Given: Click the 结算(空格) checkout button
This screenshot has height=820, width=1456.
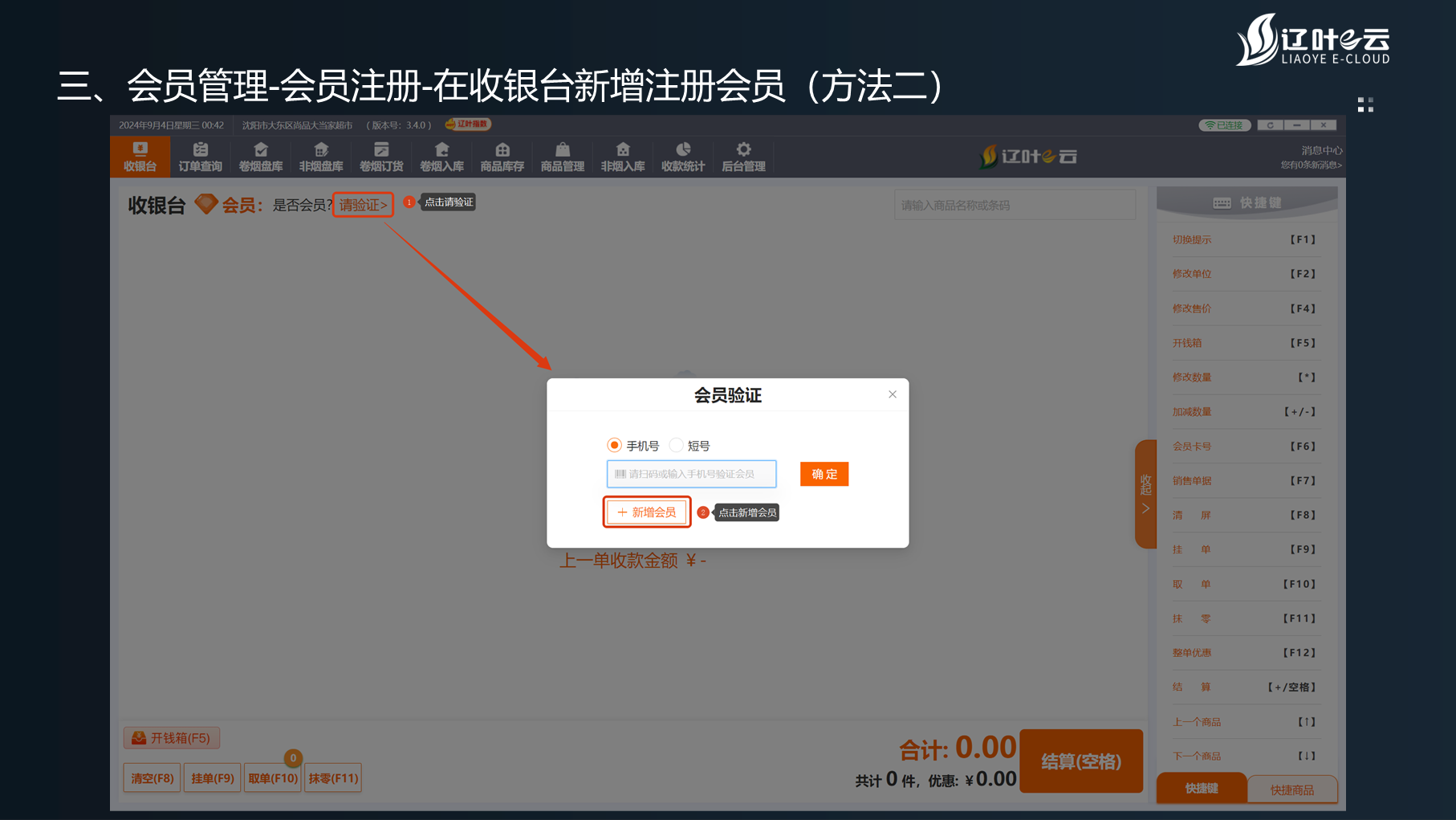Looking at the screenshot, I should (x=1081, y=761).
